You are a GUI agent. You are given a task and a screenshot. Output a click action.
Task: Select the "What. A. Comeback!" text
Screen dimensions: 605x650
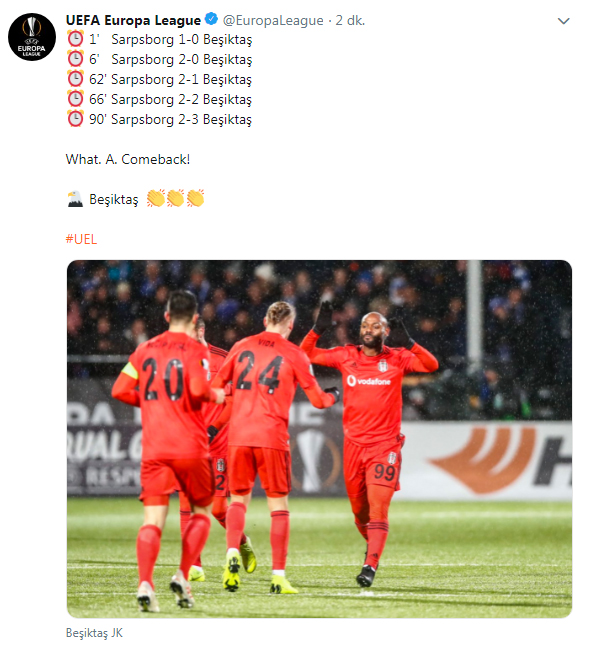point(128,159)
